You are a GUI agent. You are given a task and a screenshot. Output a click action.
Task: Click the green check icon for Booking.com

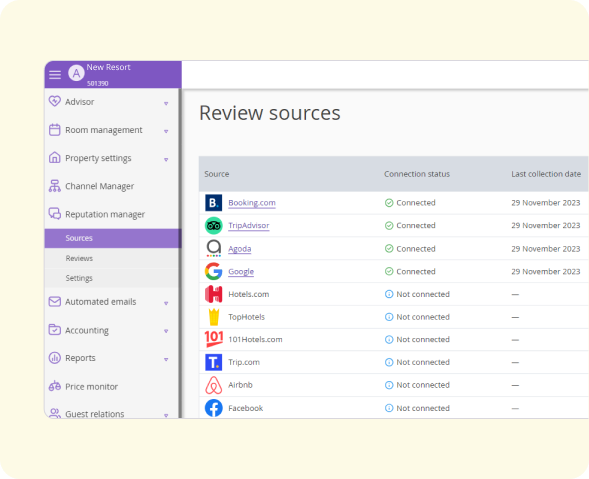click(389, 203)
